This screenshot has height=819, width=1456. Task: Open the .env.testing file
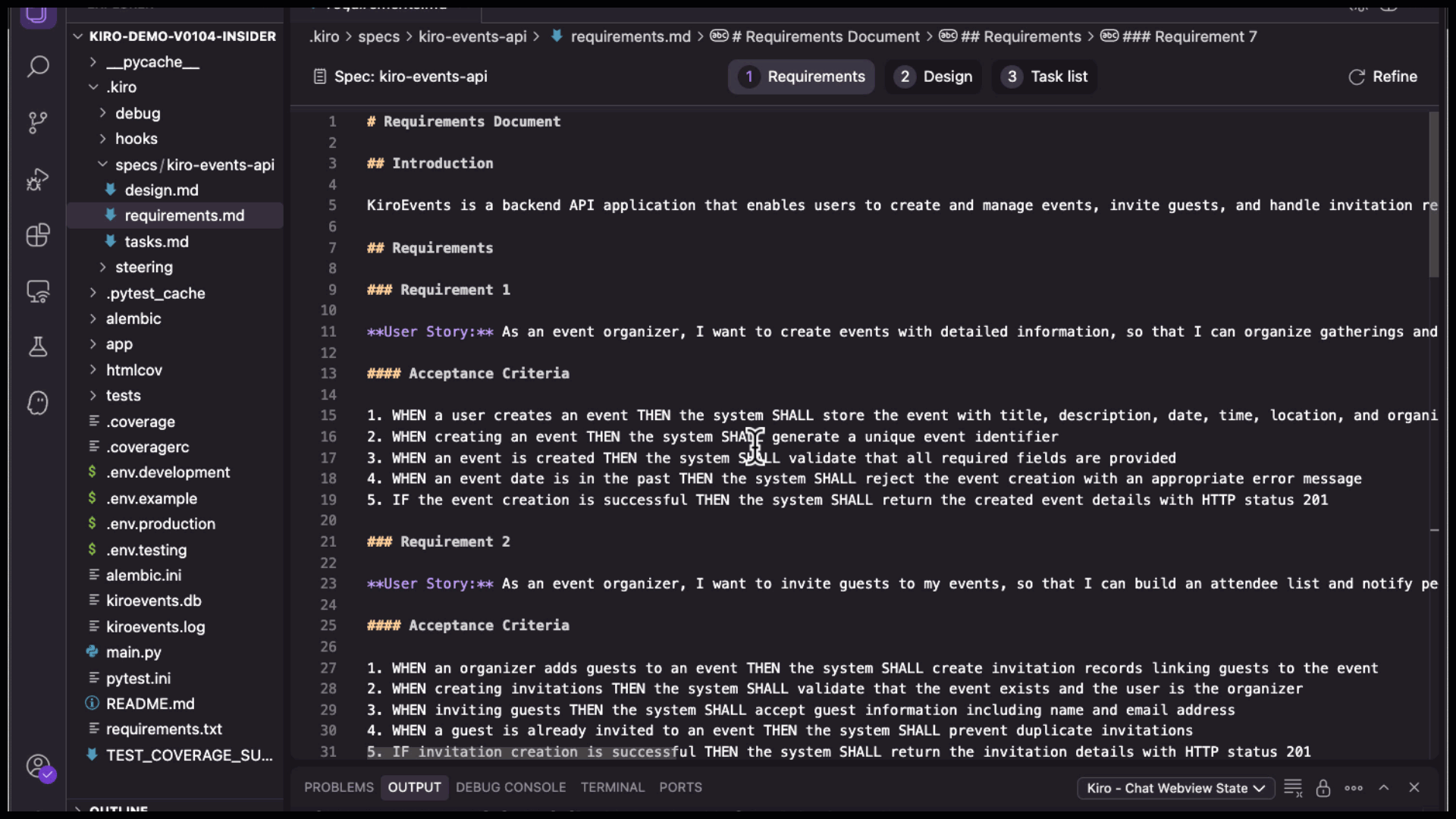pos(175,550)
